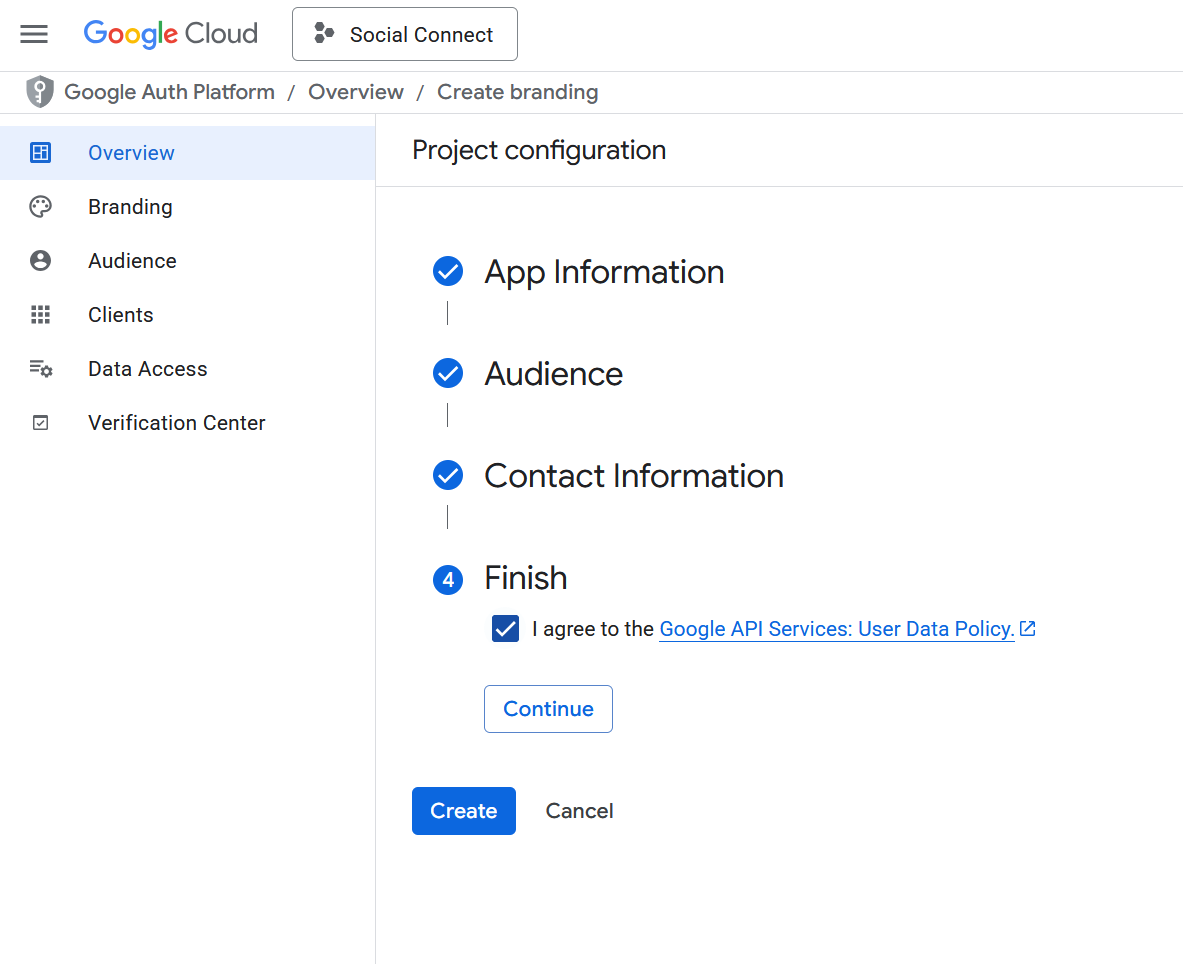
Task: Click the Clients grid icon
Action: pyautogui.click(x=41, y=315)
